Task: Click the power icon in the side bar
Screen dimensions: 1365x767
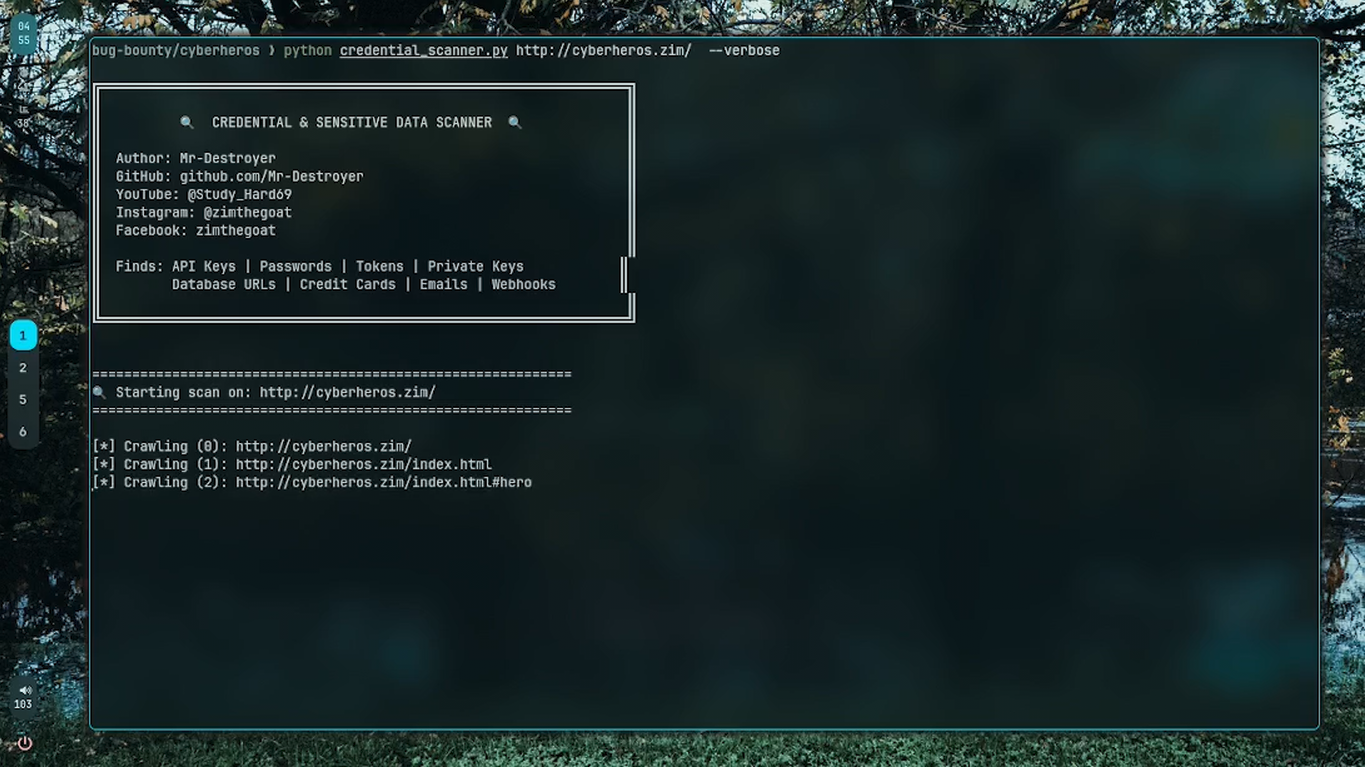Action: (24, 743)
